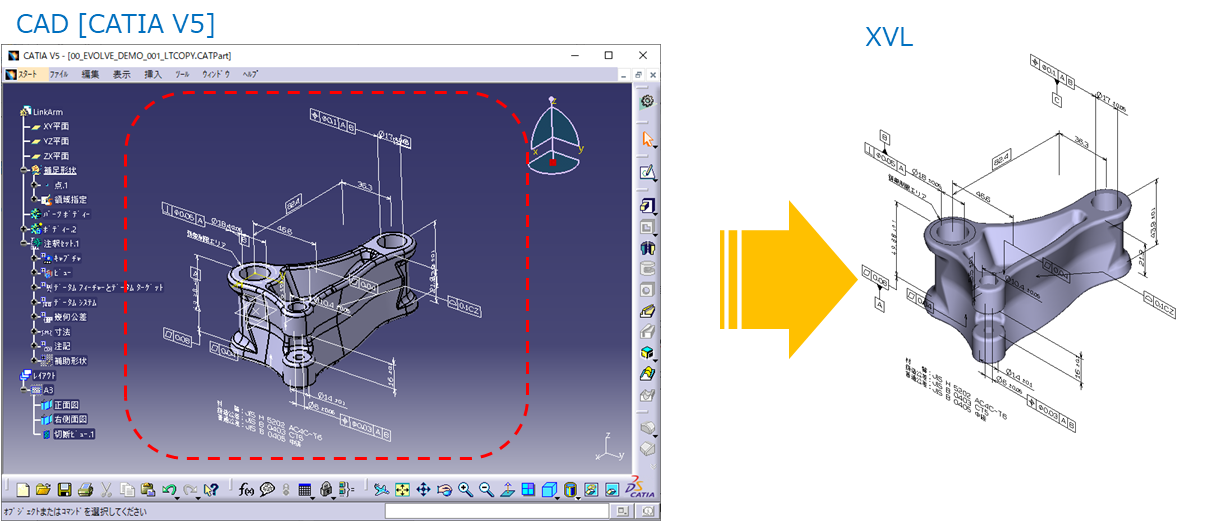
Task: Select ボディー.2 node in tree
Action: coord(54,229)
